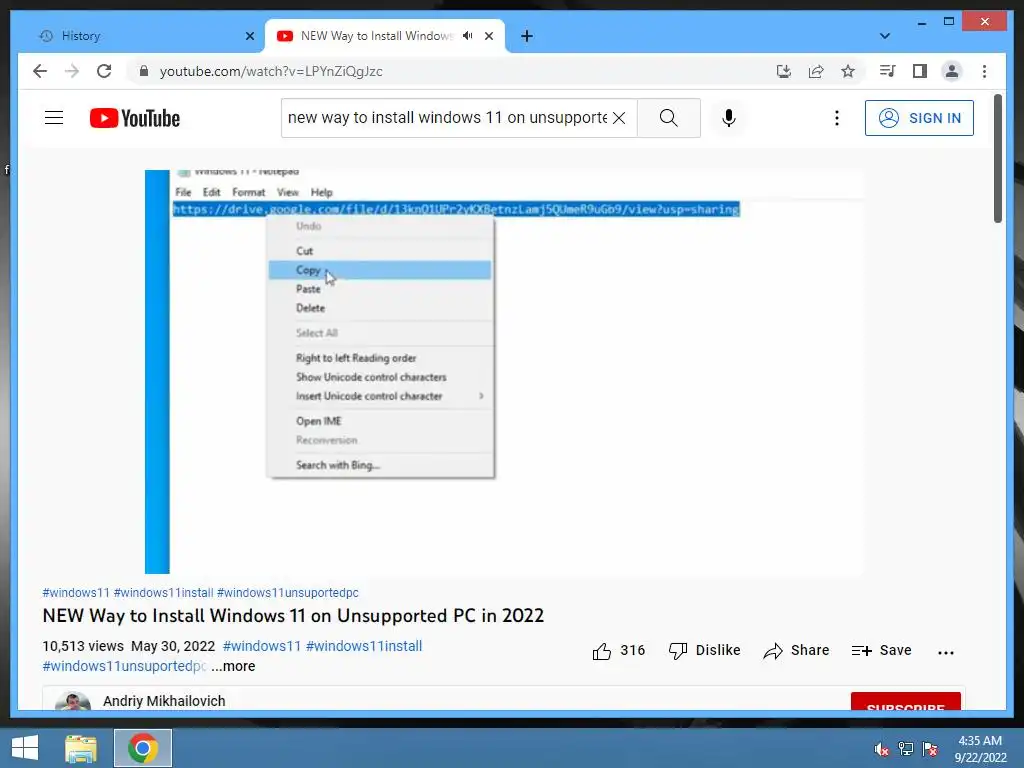Share this page via address bar icon
This screenshot has height=768, width=1024.
tap(816, 71)
